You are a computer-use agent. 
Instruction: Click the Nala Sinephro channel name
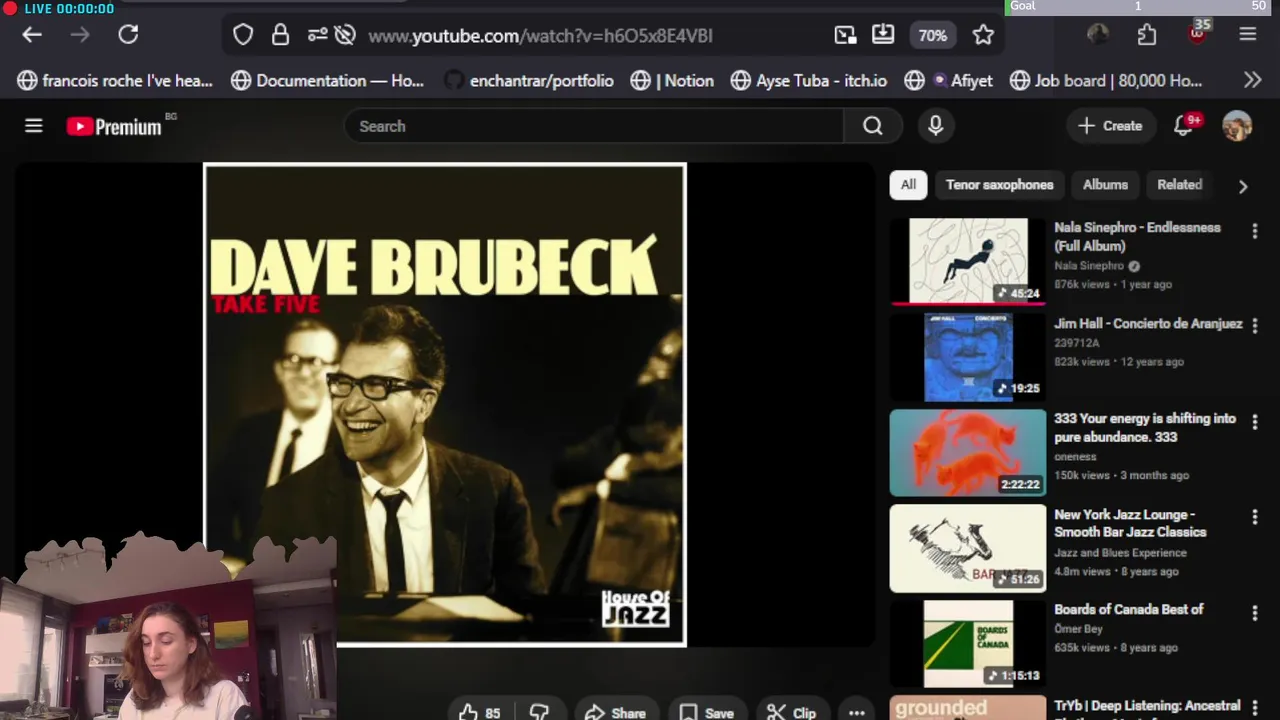(x=1089, y=266)
